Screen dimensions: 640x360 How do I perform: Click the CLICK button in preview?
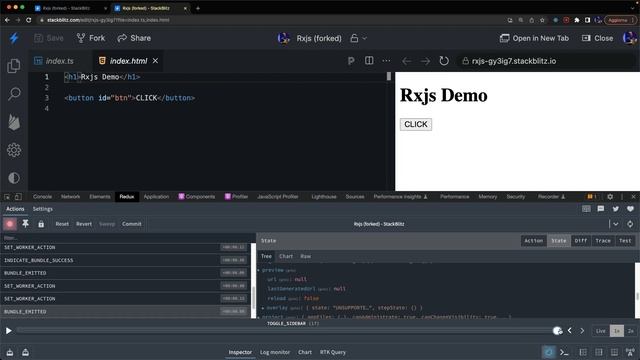coord(416,124)
